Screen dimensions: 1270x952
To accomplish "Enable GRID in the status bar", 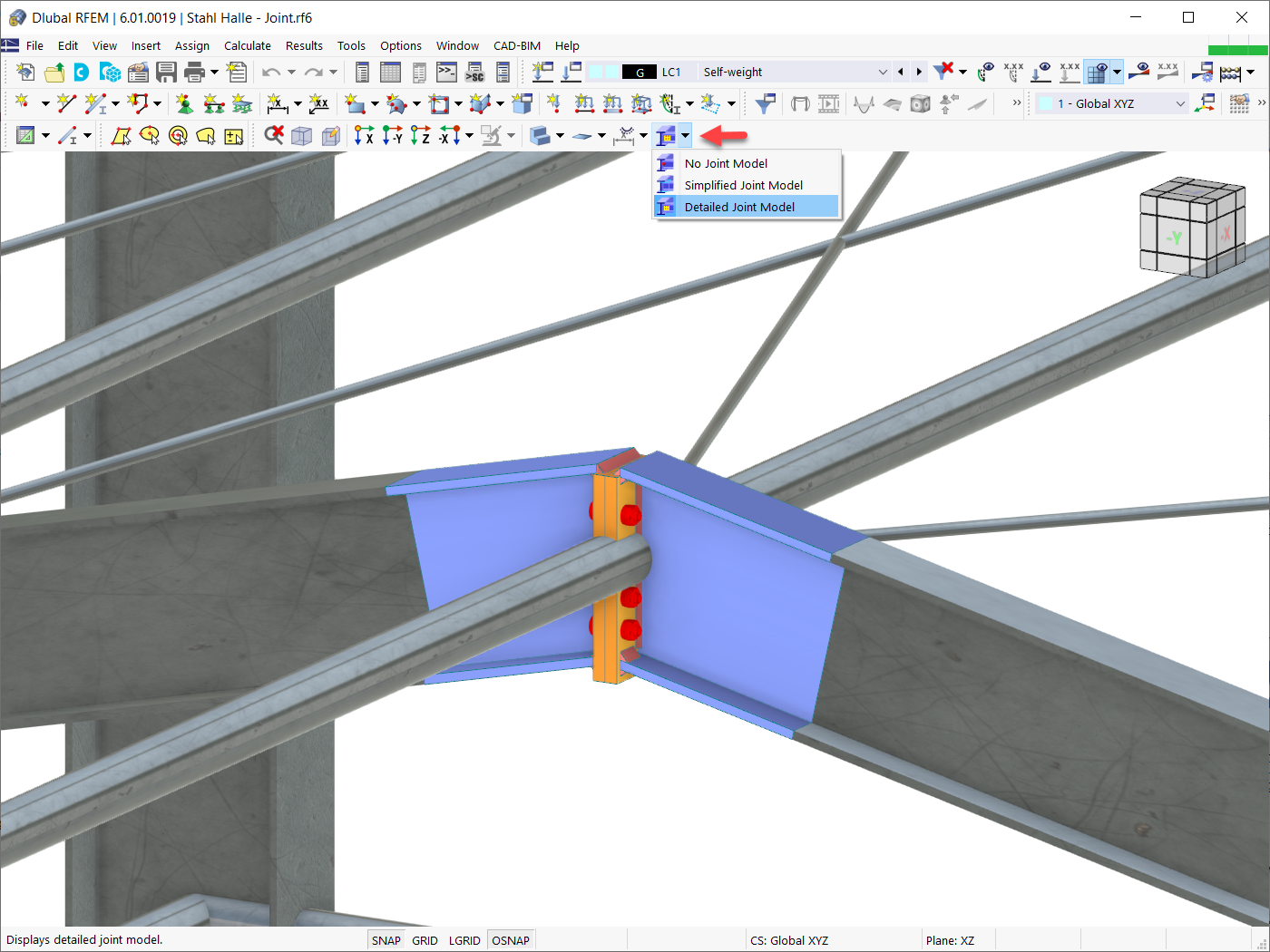I will [x=425, y=940].
